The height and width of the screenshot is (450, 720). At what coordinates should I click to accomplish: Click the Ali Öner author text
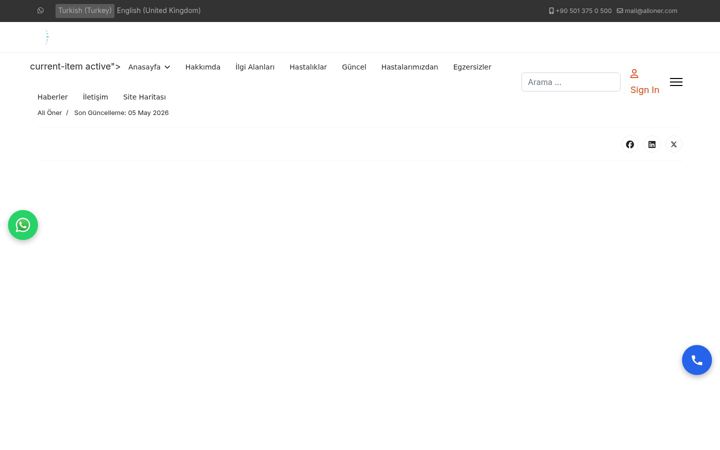50,113
